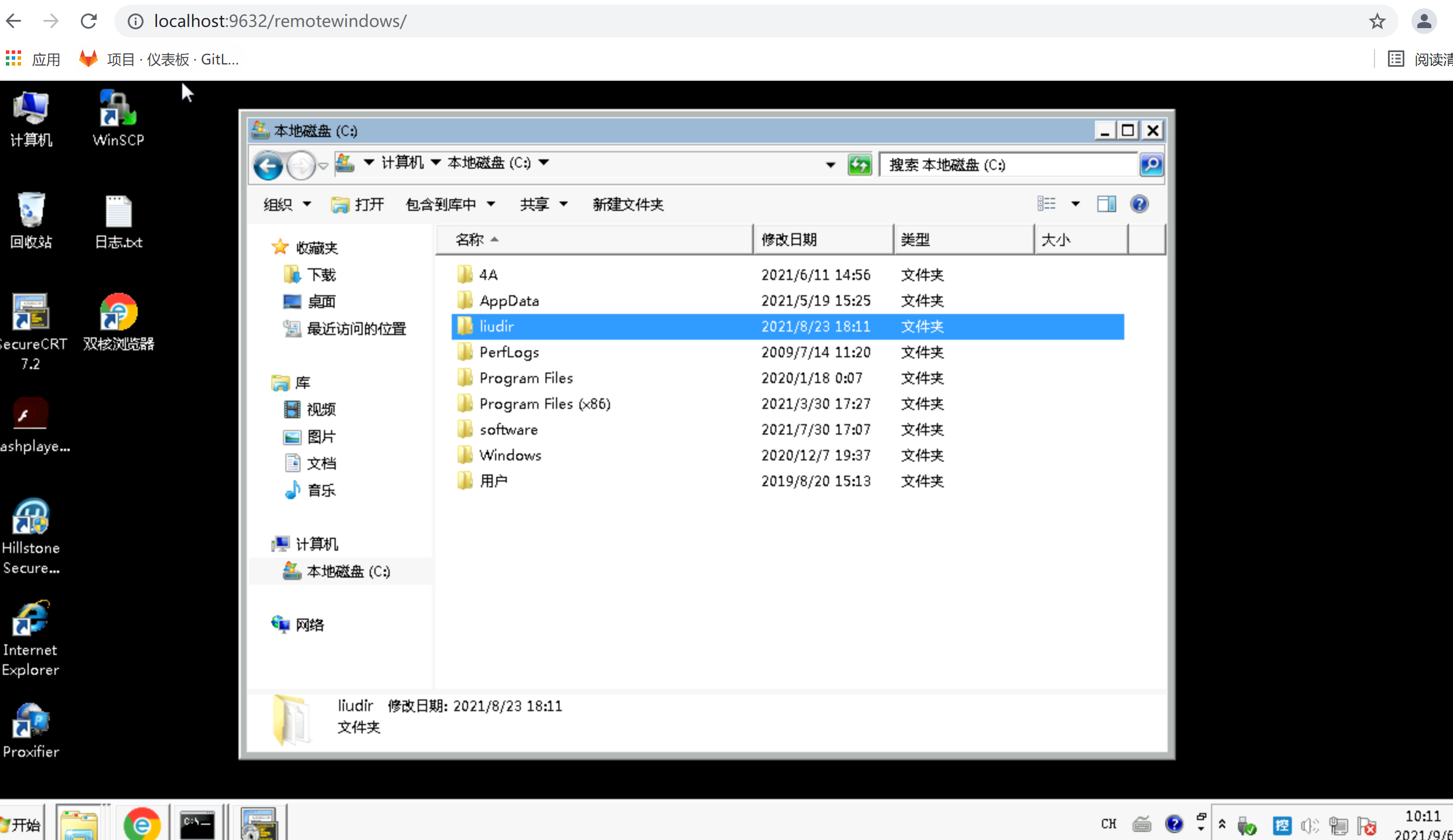
Task: Open the 共享 menu
Action: tap(542, 204)
